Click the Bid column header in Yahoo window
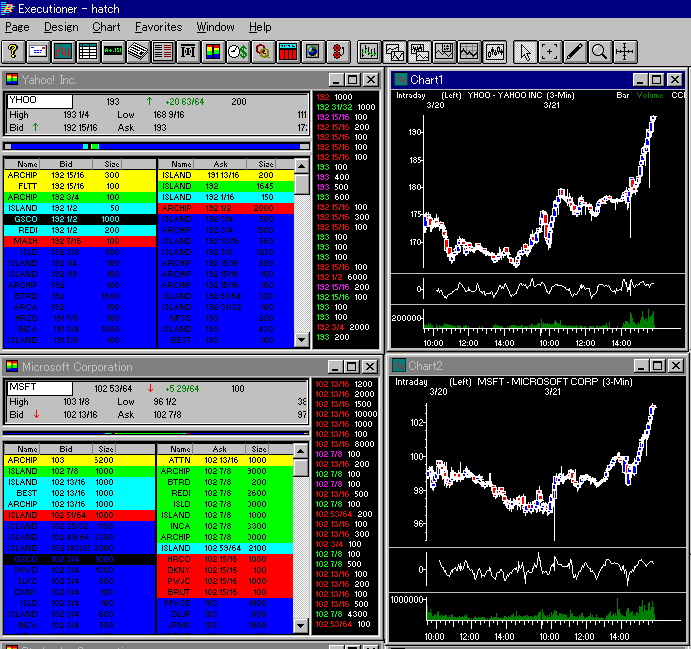 [66, 164]
